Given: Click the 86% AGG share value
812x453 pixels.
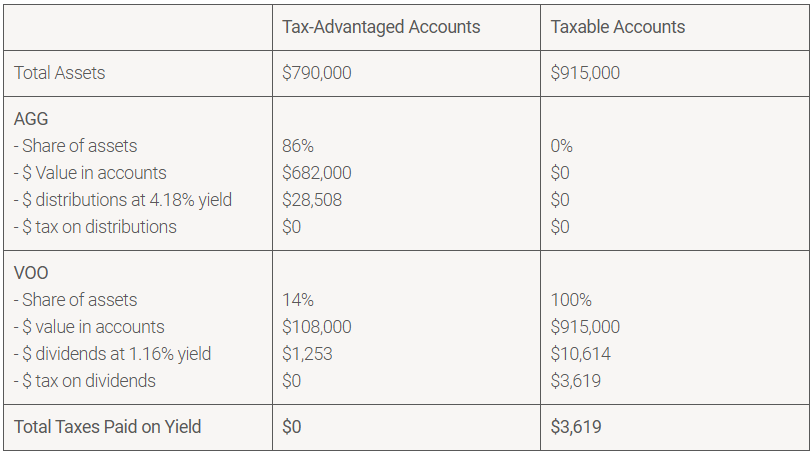Looking at the screenshot, I should (298, 146).
